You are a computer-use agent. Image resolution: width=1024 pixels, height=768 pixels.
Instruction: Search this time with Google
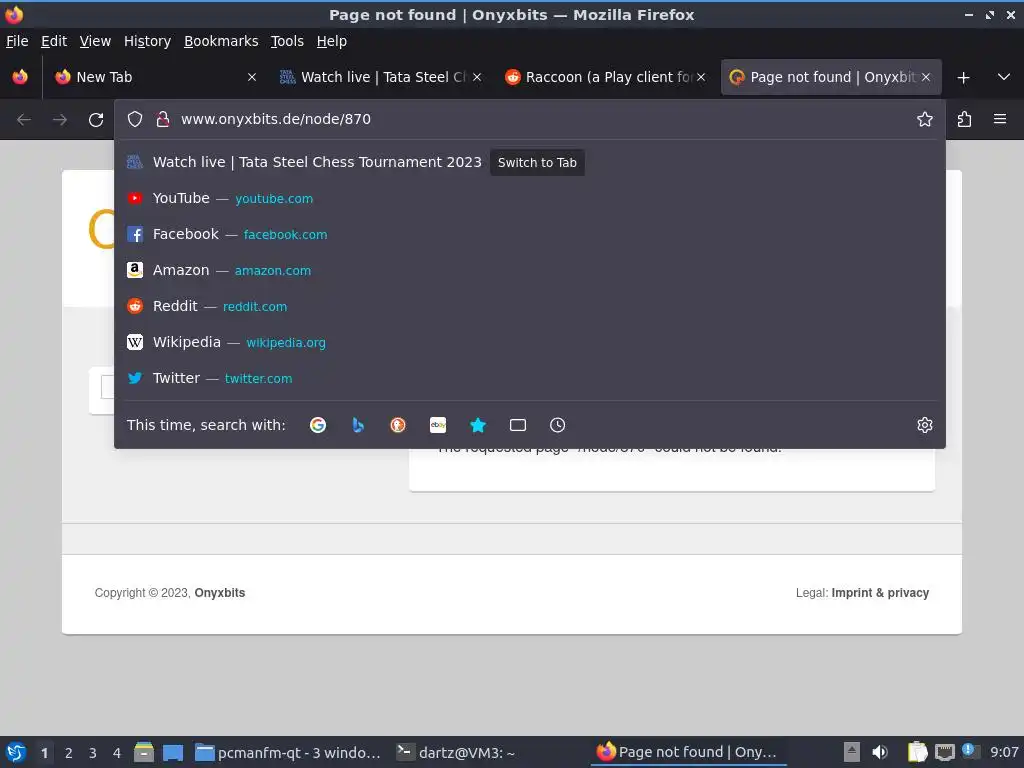coord(318,425)
